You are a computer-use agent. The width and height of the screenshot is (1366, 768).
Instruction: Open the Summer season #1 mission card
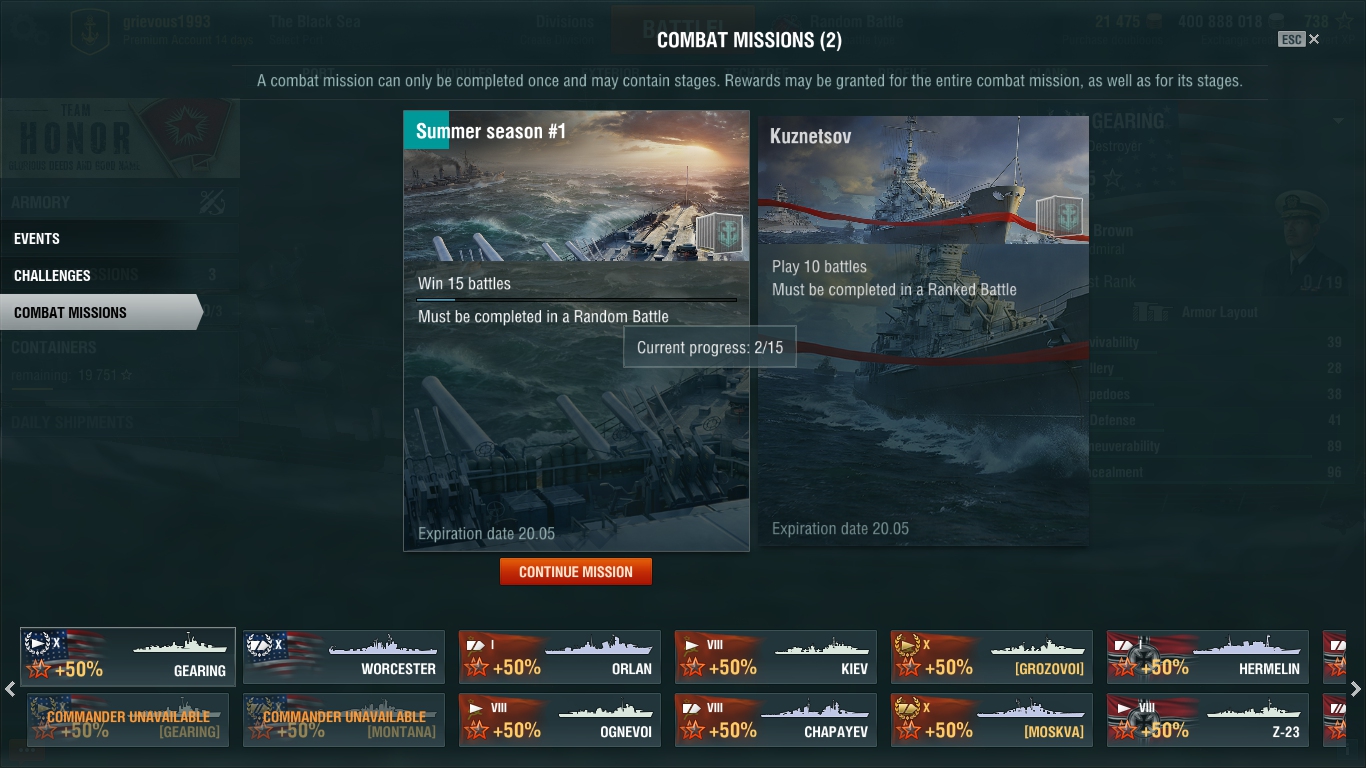tap(576, 331)
